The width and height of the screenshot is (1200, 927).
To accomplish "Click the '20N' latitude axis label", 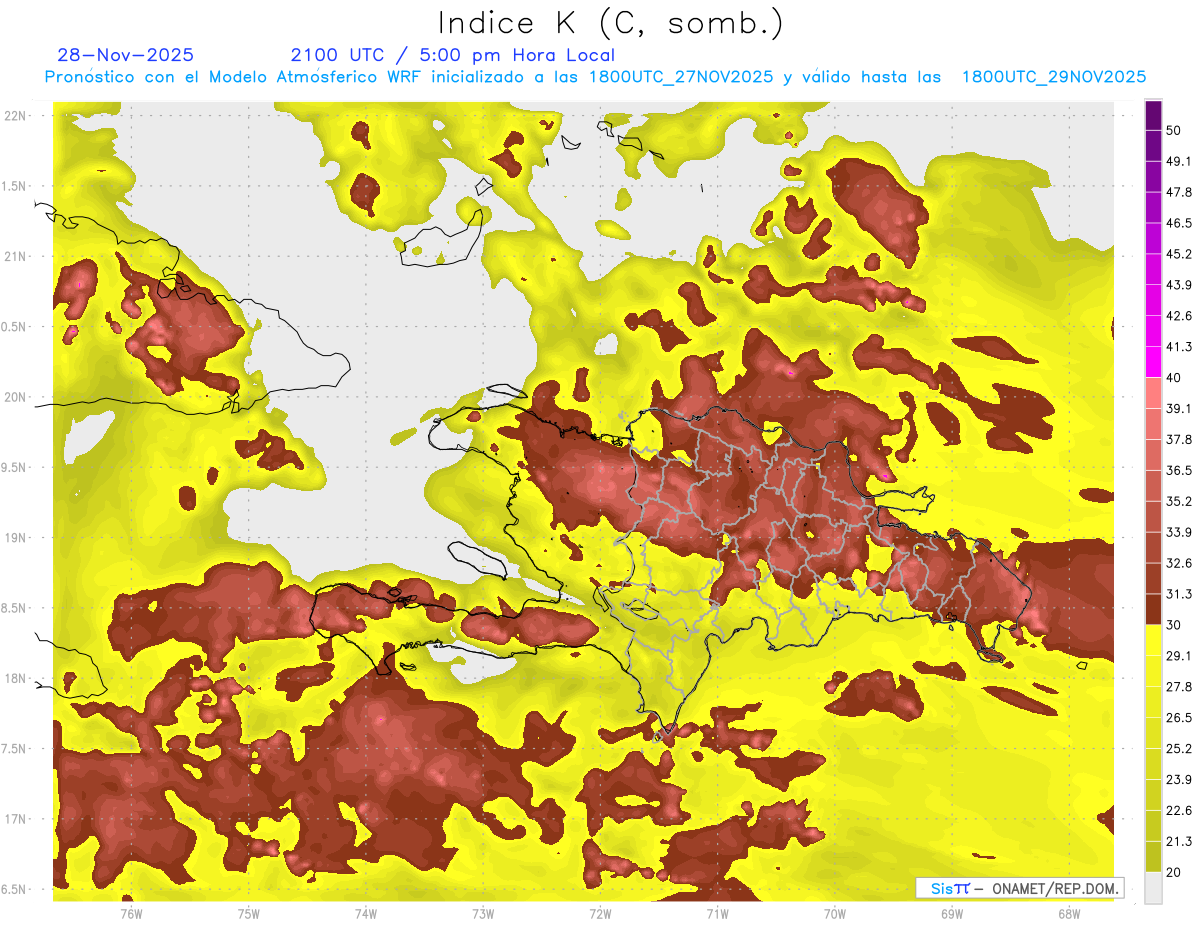I will point(17,397).
